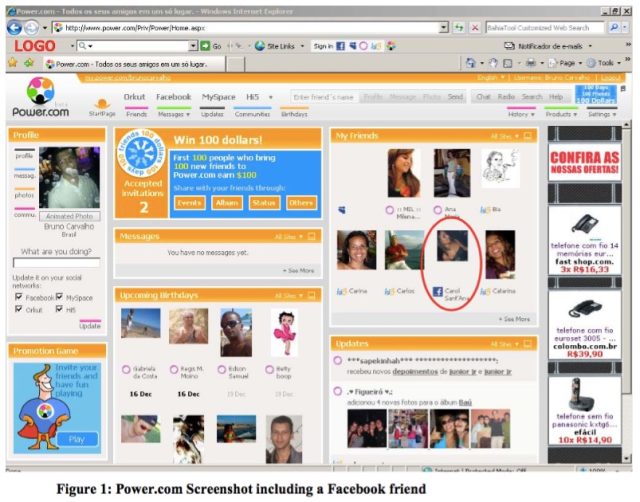Click the Facebook icon next to Sign in
This screenshot has height=502, width=640.
point(340,46)
